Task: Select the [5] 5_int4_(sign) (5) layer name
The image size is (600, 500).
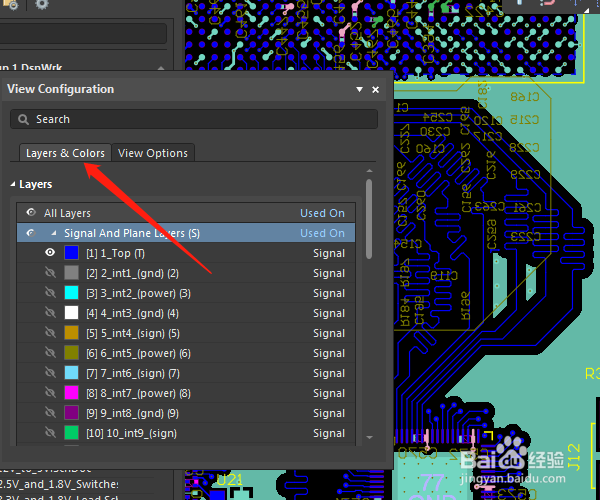Action: click(133, 333)
